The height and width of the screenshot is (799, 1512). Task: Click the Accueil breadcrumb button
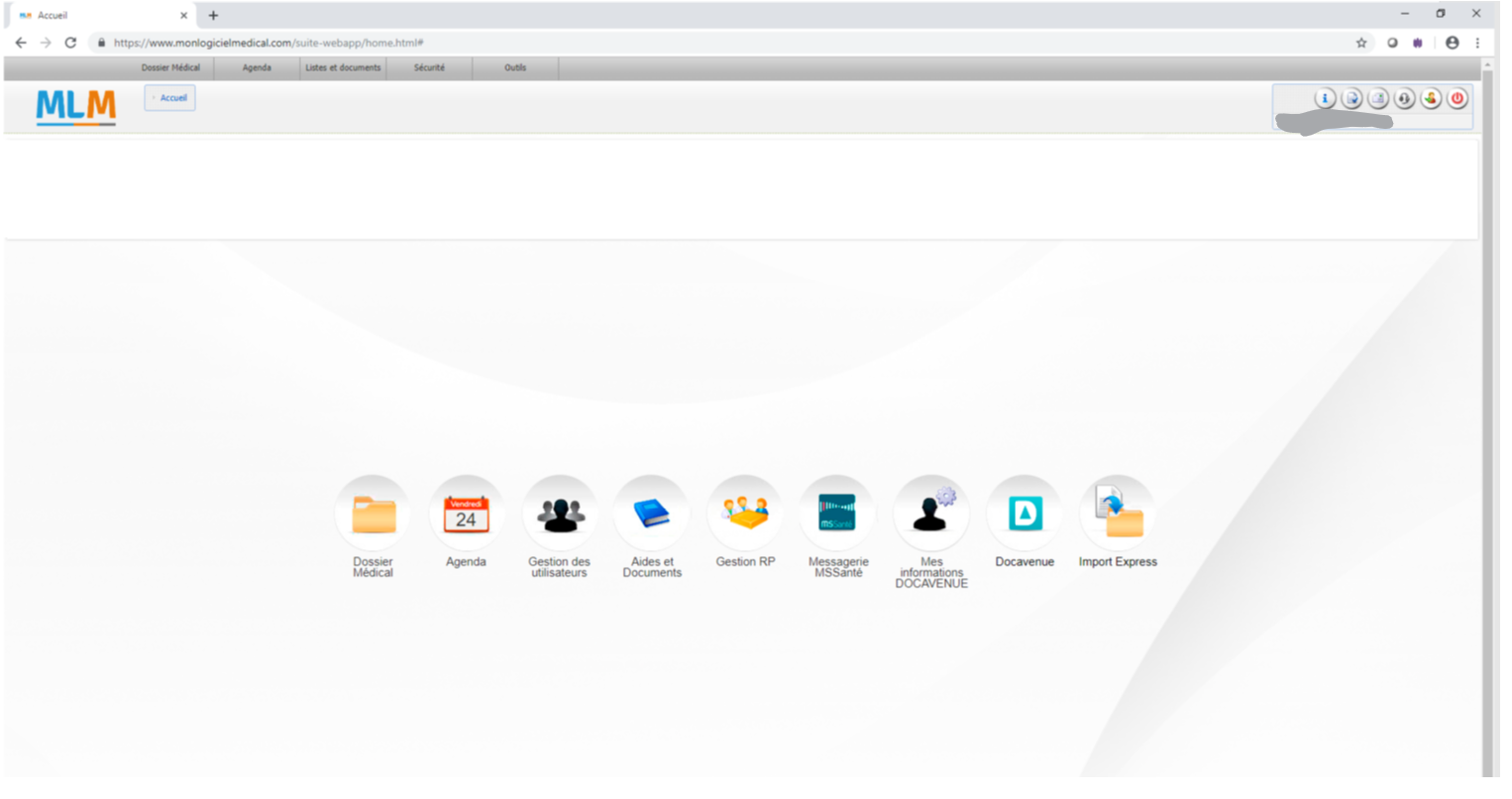click(x=170, y=98)
